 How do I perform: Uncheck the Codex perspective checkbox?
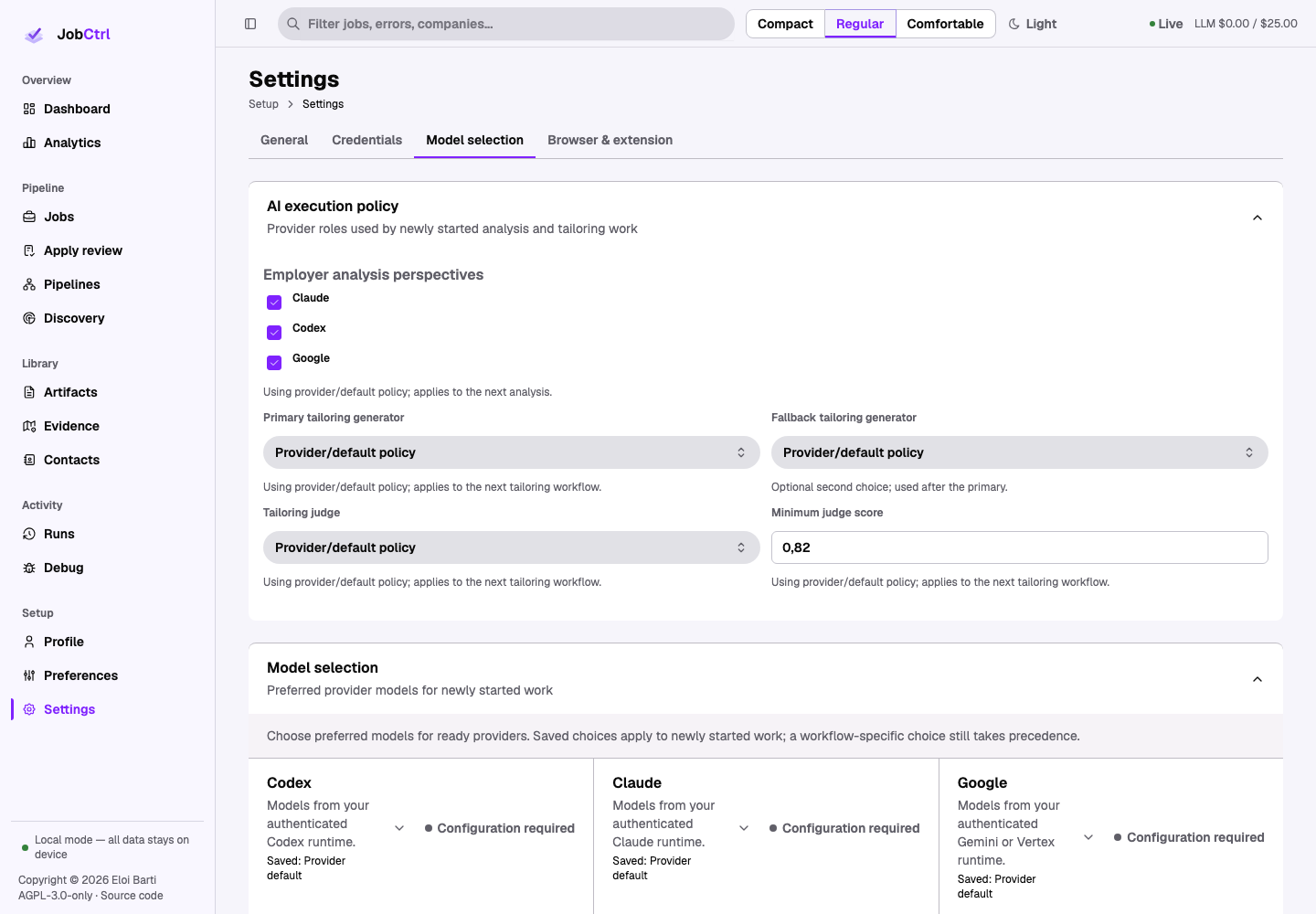coord(274,333)
